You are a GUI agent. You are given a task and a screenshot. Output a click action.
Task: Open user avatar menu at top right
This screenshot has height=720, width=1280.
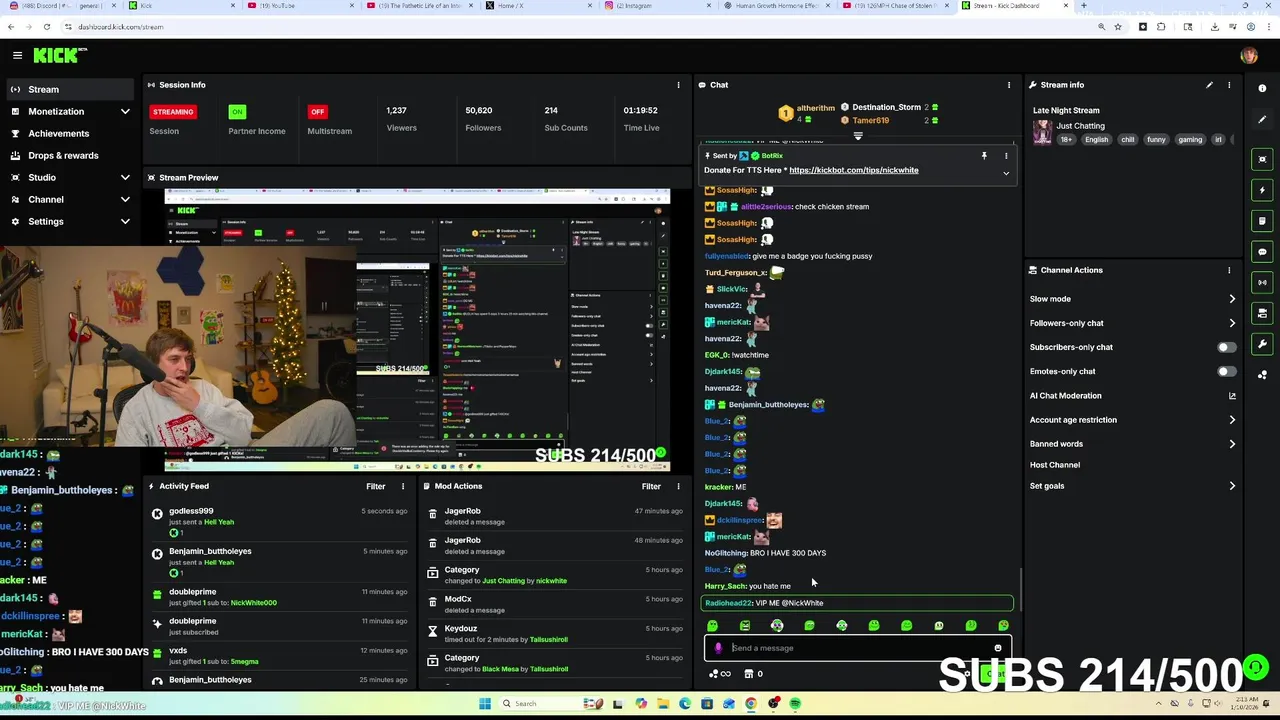tap(1248, 55)
